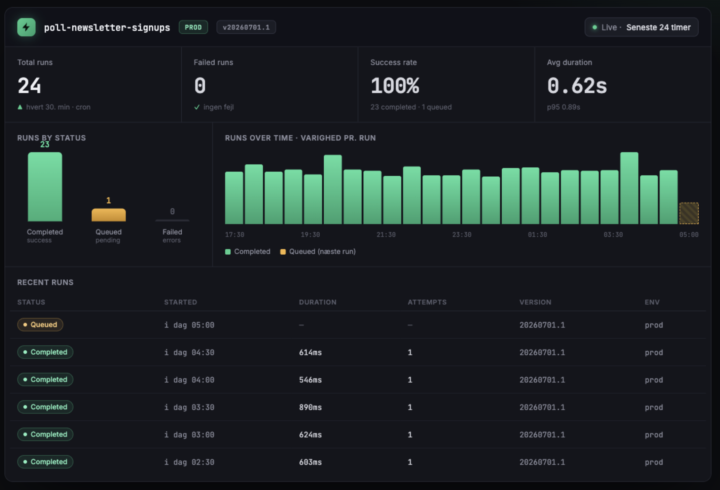Image resolution: width=720 pixels, height=490 pixels.
Task: Click the v20260701.1 version badge
Action: coord(246,27)
